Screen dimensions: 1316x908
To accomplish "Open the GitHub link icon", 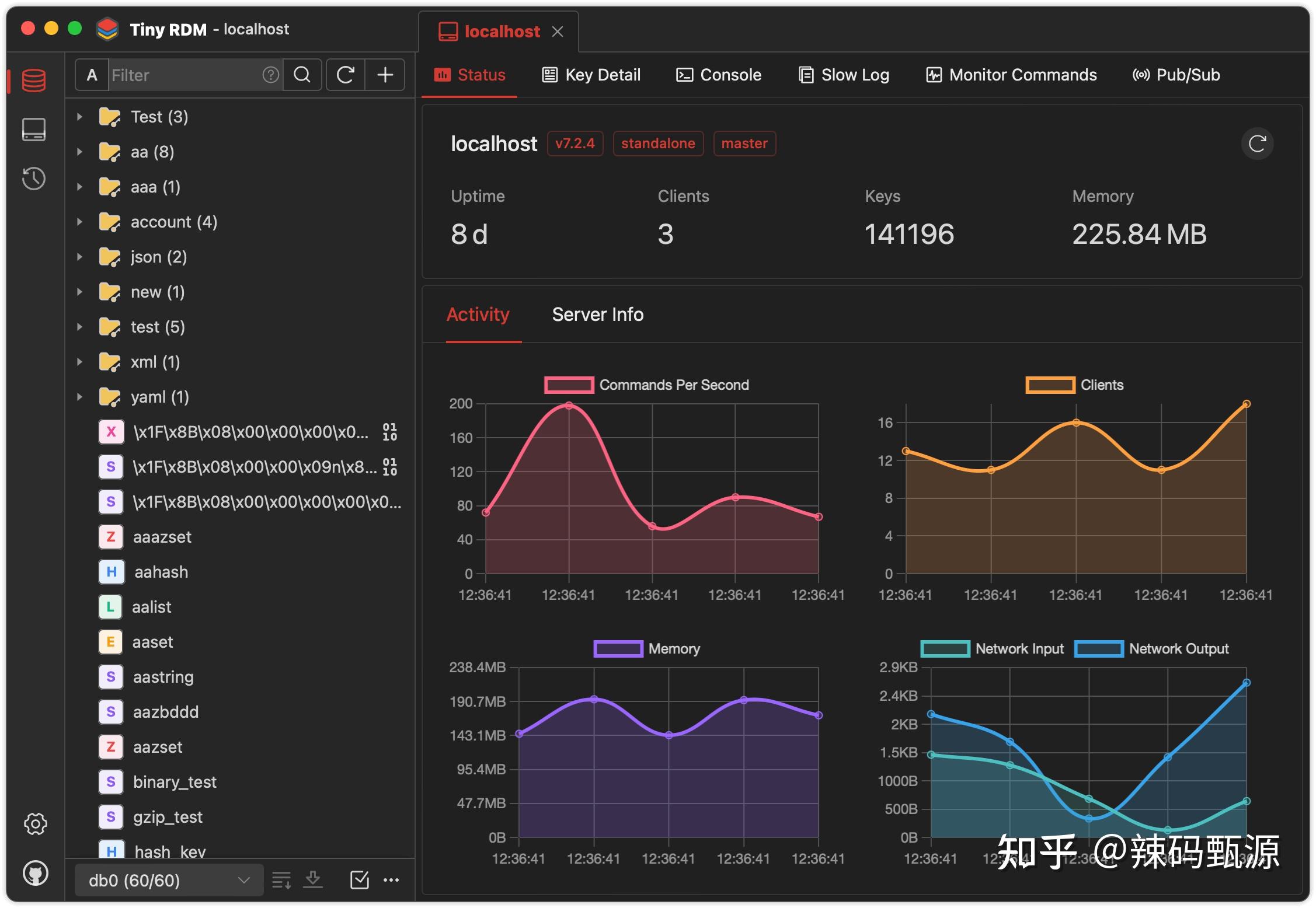I will (35, 873).
